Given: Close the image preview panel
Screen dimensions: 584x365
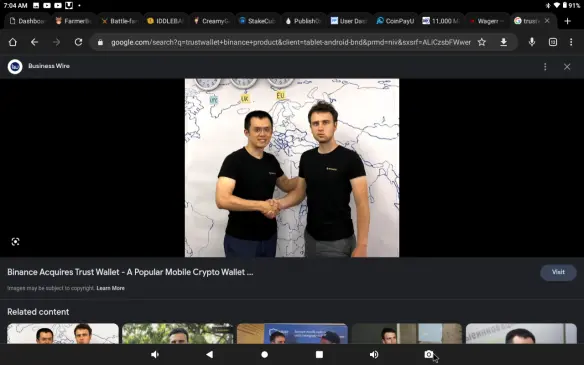Looking at the screenshot, I should 567,67.
